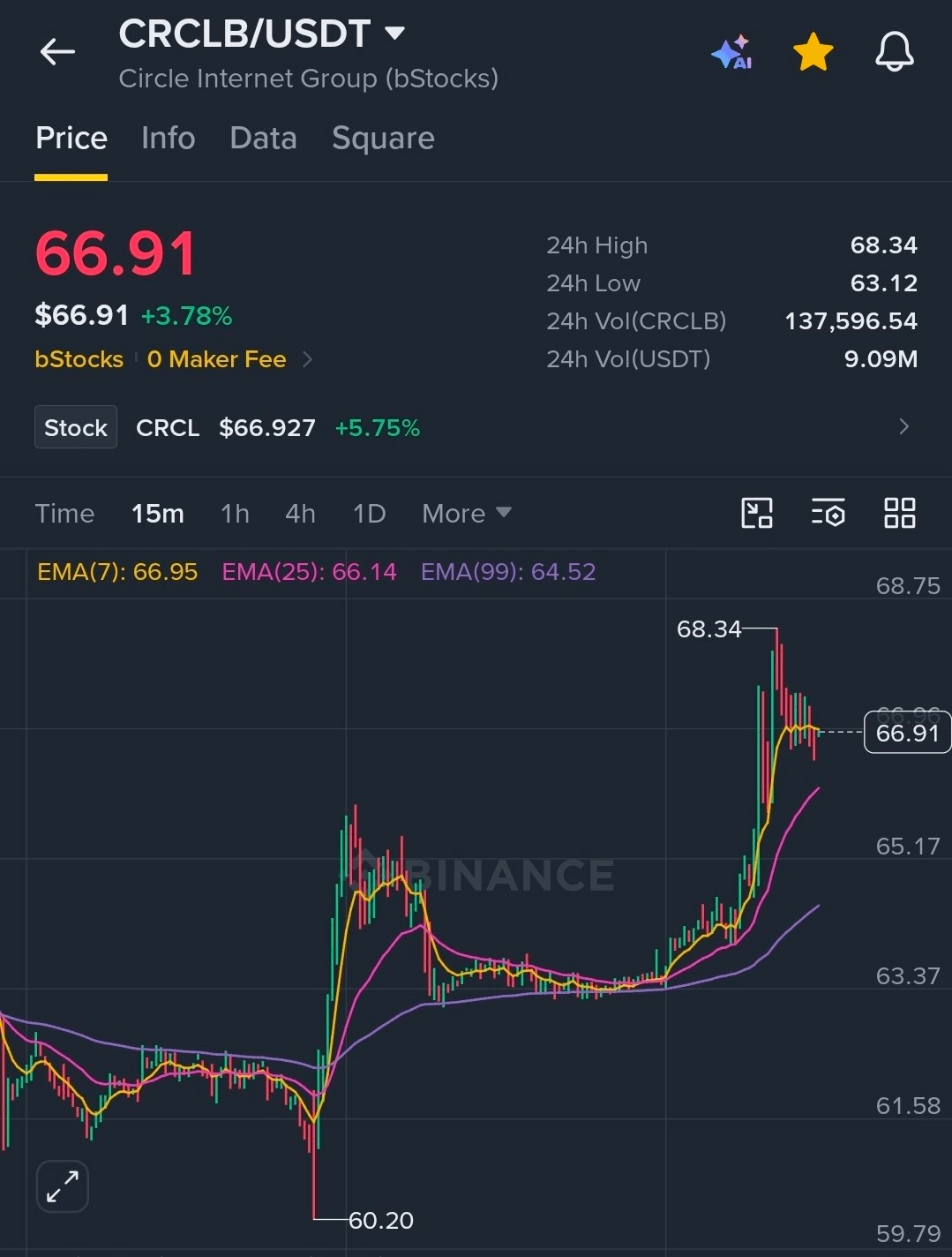Select the 1h chart interval
This screenshot has width=952, height=1257.
[x=235, y=514]
